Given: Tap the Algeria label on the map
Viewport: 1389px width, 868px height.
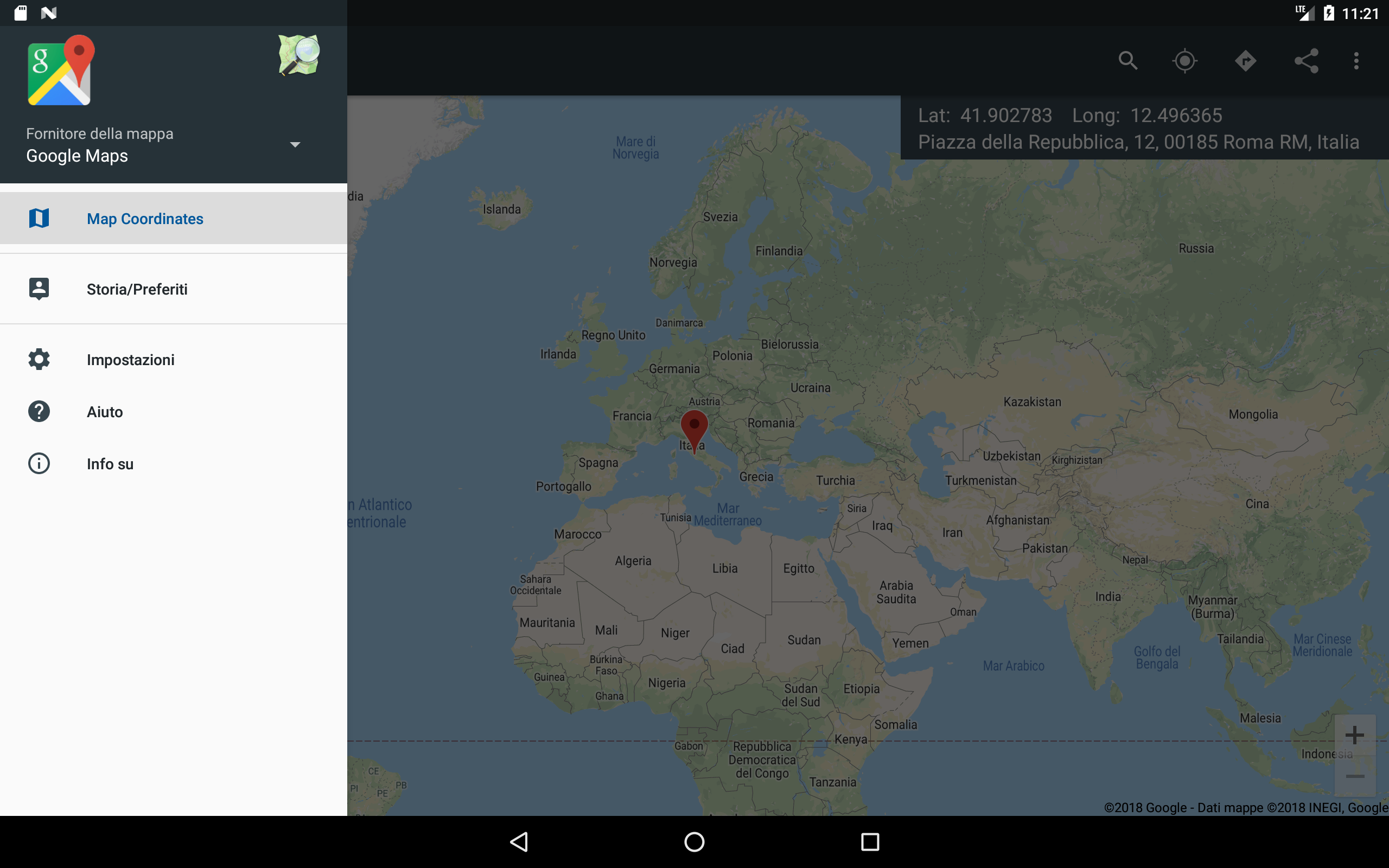Looking at the screenshot, I should pyautogui.click(x=633, y=561).
